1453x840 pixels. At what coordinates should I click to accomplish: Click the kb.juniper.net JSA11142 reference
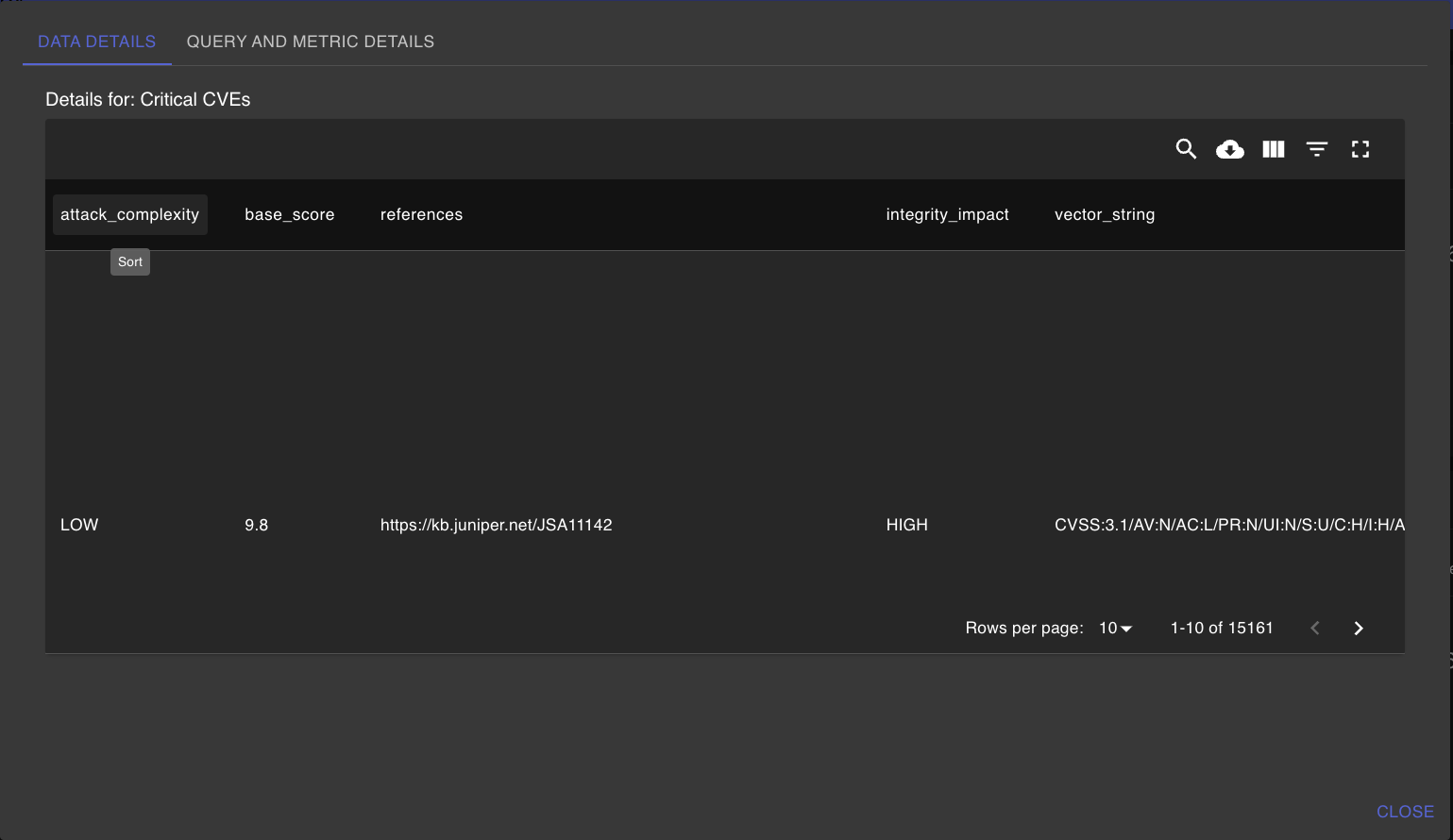pos(496,525)
